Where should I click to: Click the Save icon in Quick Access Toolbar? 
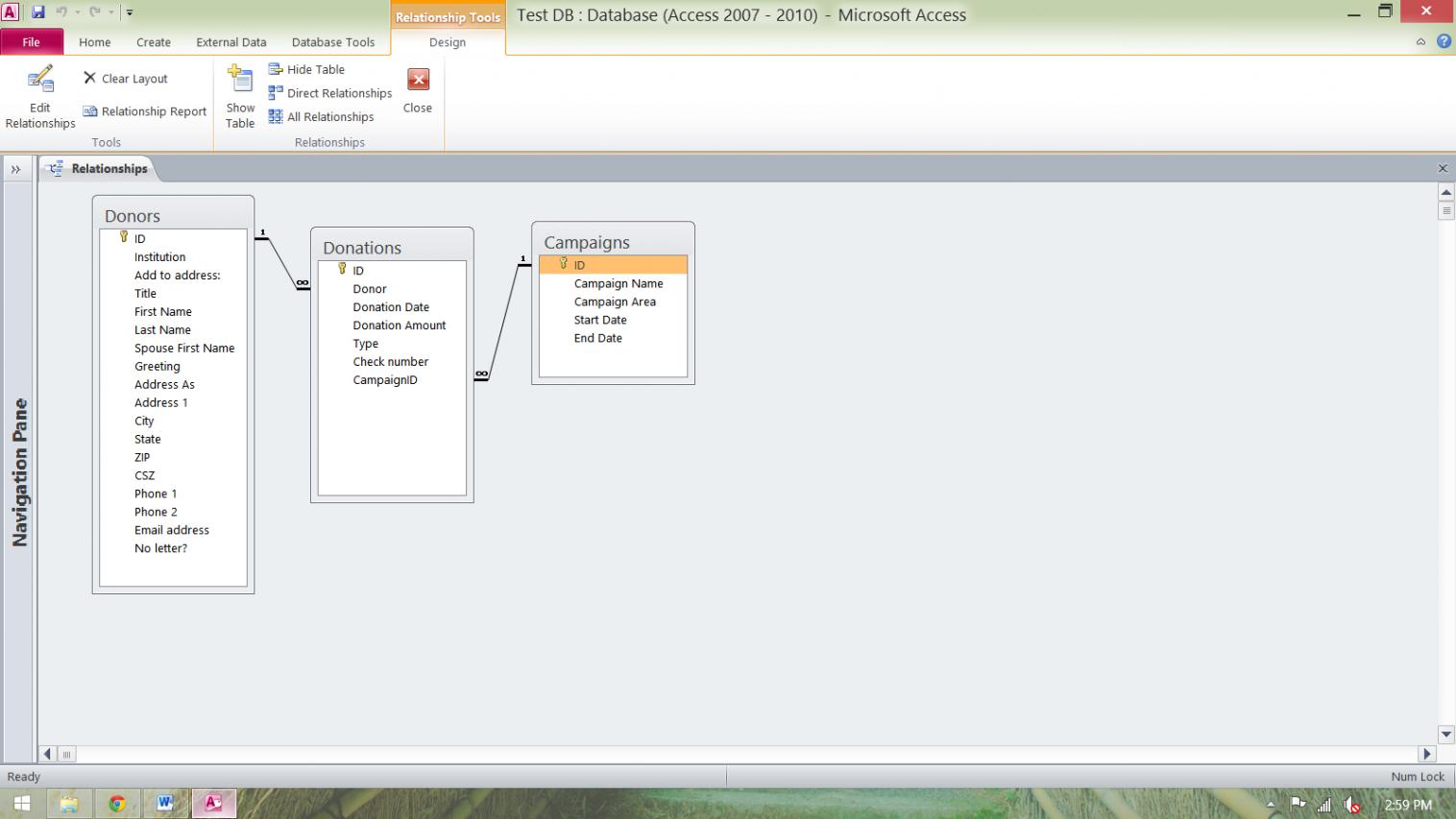[38, 13]
